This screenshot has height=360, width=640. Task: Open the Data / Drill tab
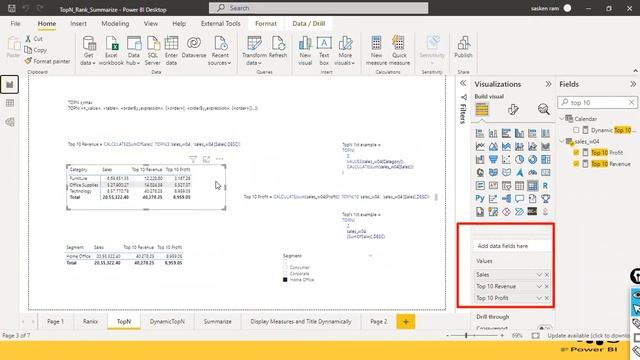[309, 24]
